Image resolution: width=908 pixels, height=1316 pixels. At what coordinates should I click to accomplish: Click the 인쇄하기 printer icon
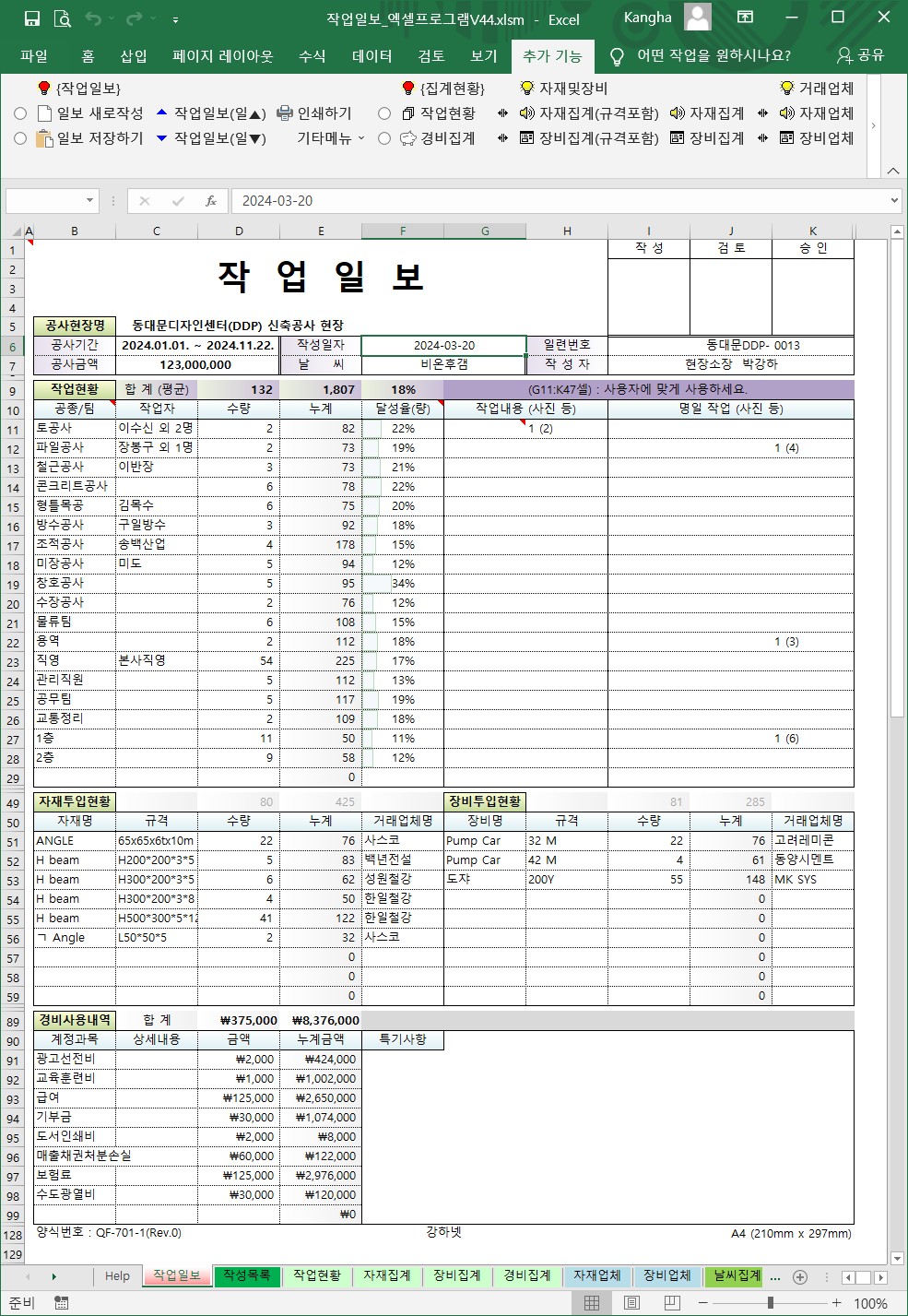285,113
